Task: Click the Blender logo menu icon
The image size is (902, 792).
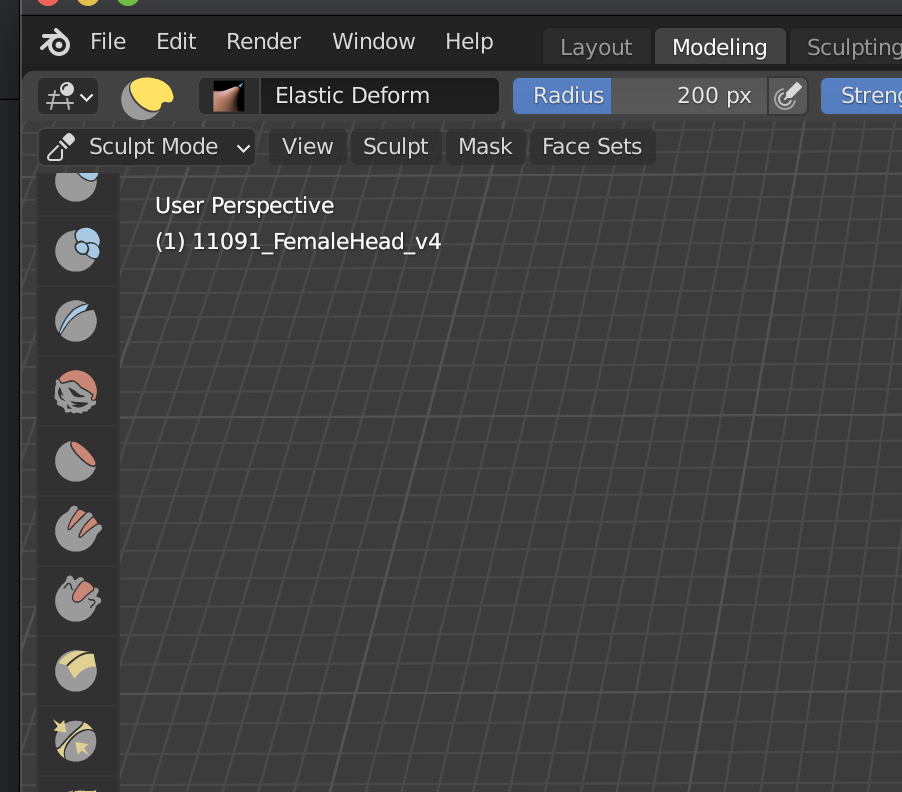Action: pos(55,42)
